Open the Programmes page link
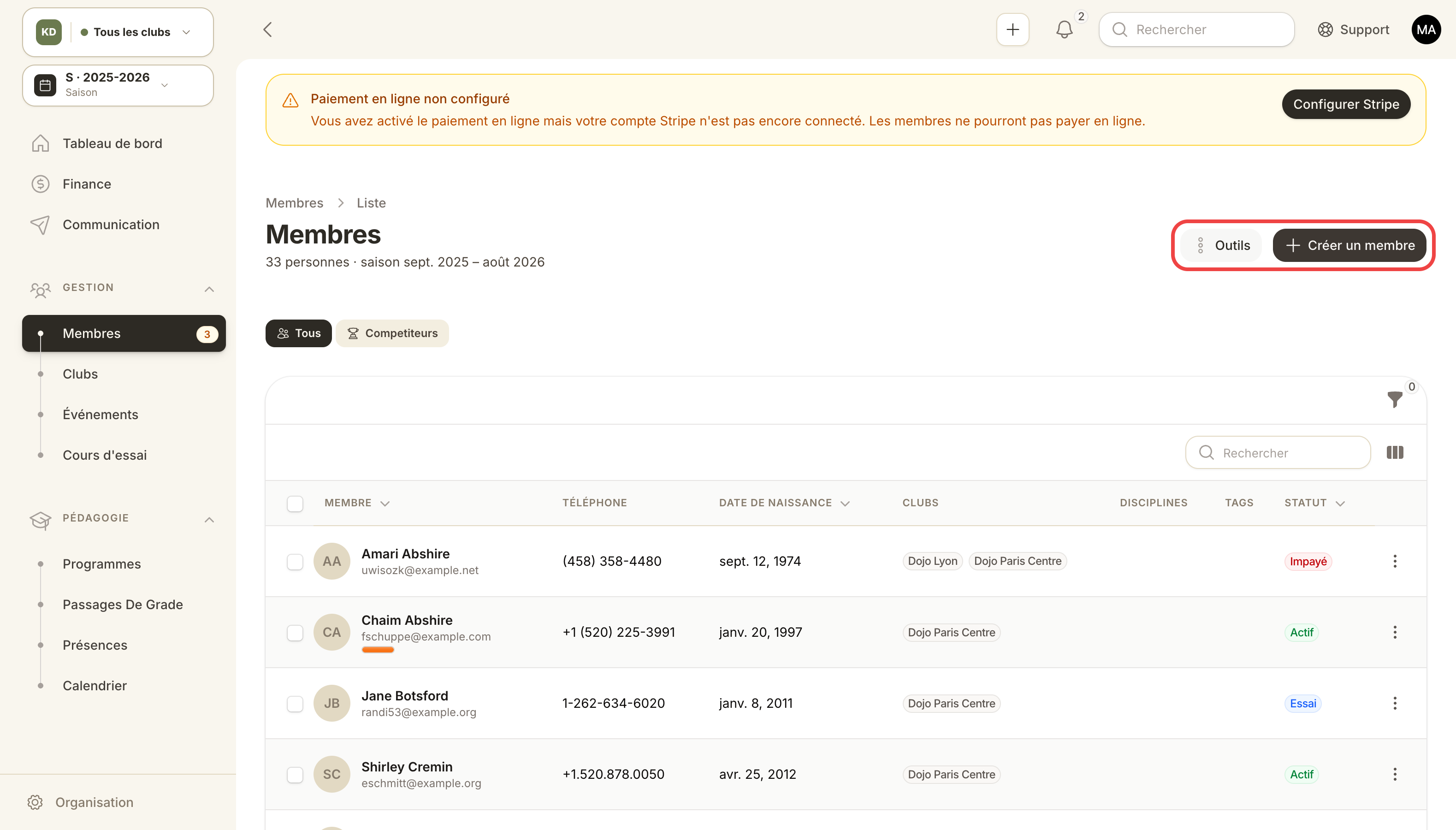This screenshot has height=830, width=1456. [101, 564]
